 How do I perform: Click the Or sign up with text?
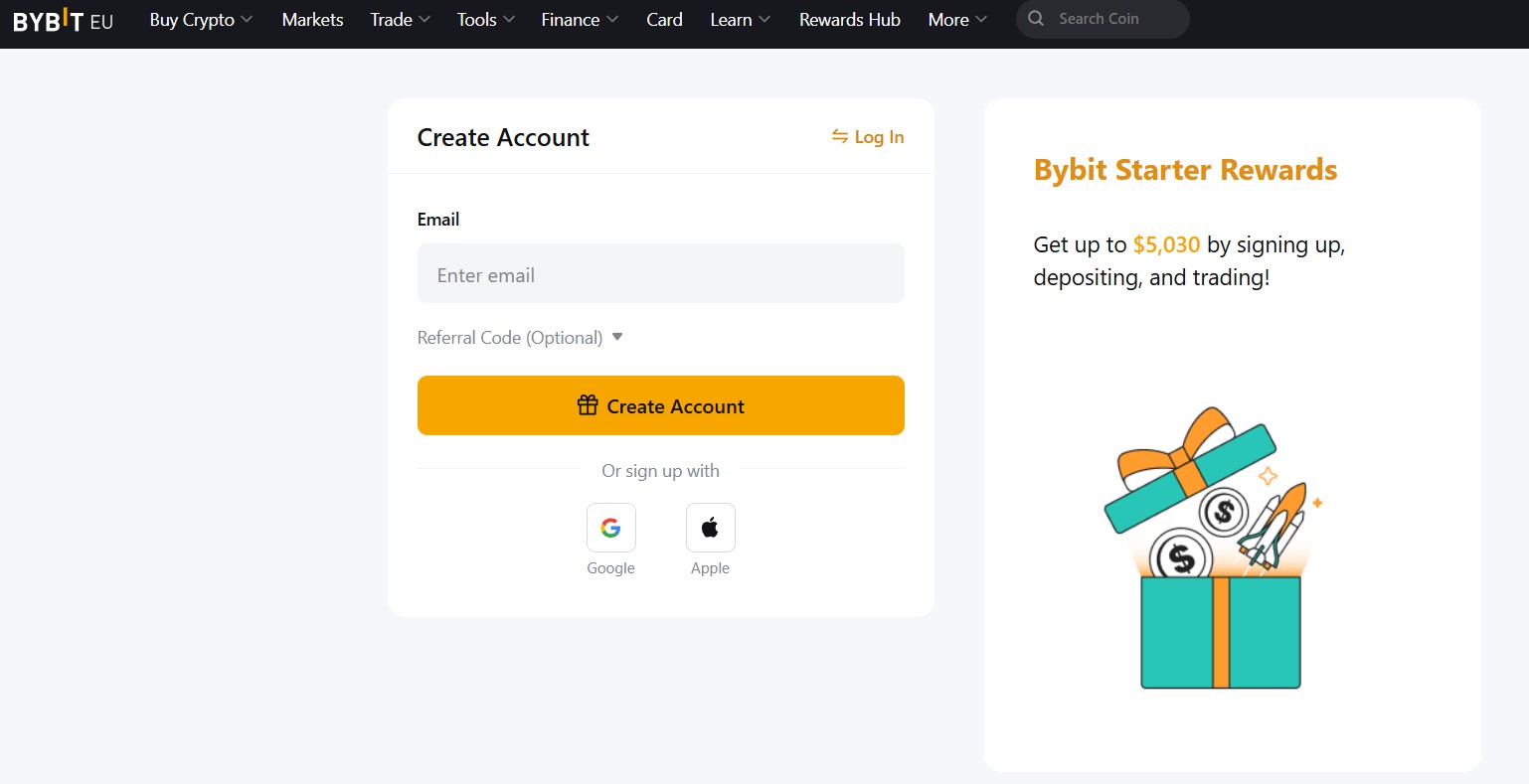tap(660, 471)
